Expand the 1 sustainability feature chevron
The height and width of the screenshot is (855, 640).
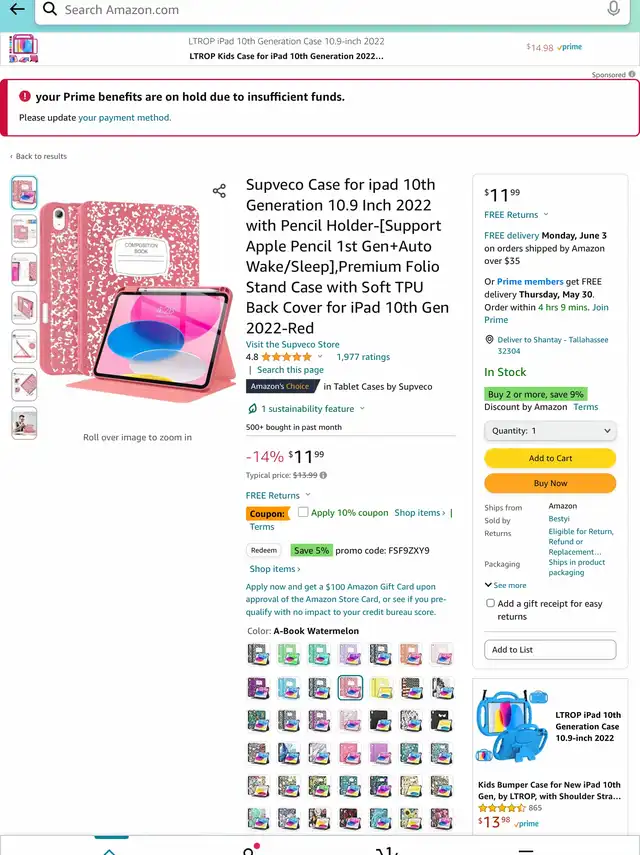click(x=362, y=408)
